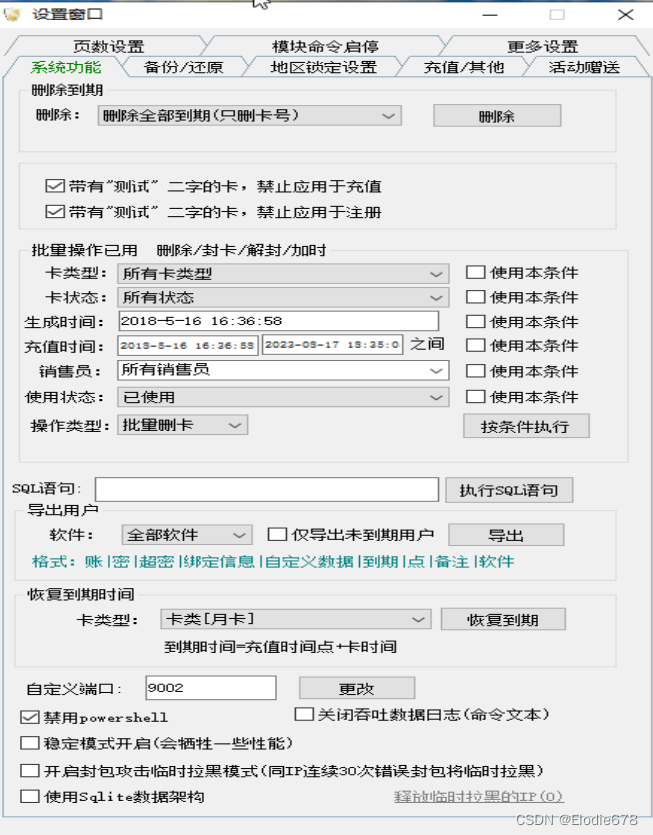Screen dimensions: 653x835
Task: Close the 设置窗口 window
Action: coord(625,14)
